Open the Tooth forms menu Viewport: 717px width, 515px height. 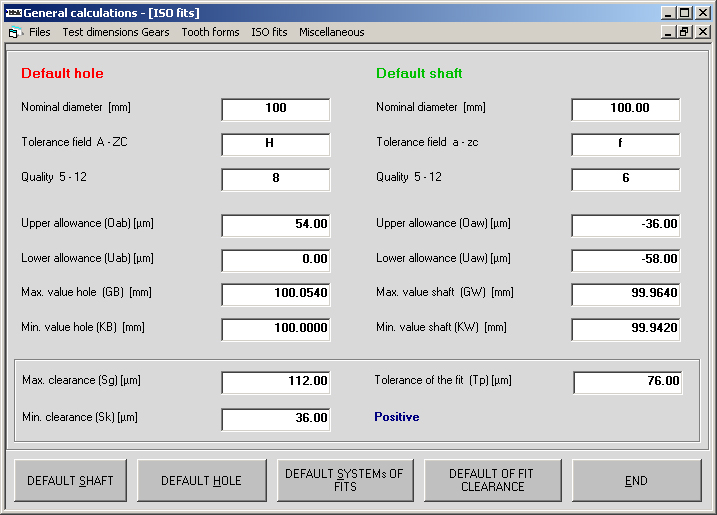(210, 32)
